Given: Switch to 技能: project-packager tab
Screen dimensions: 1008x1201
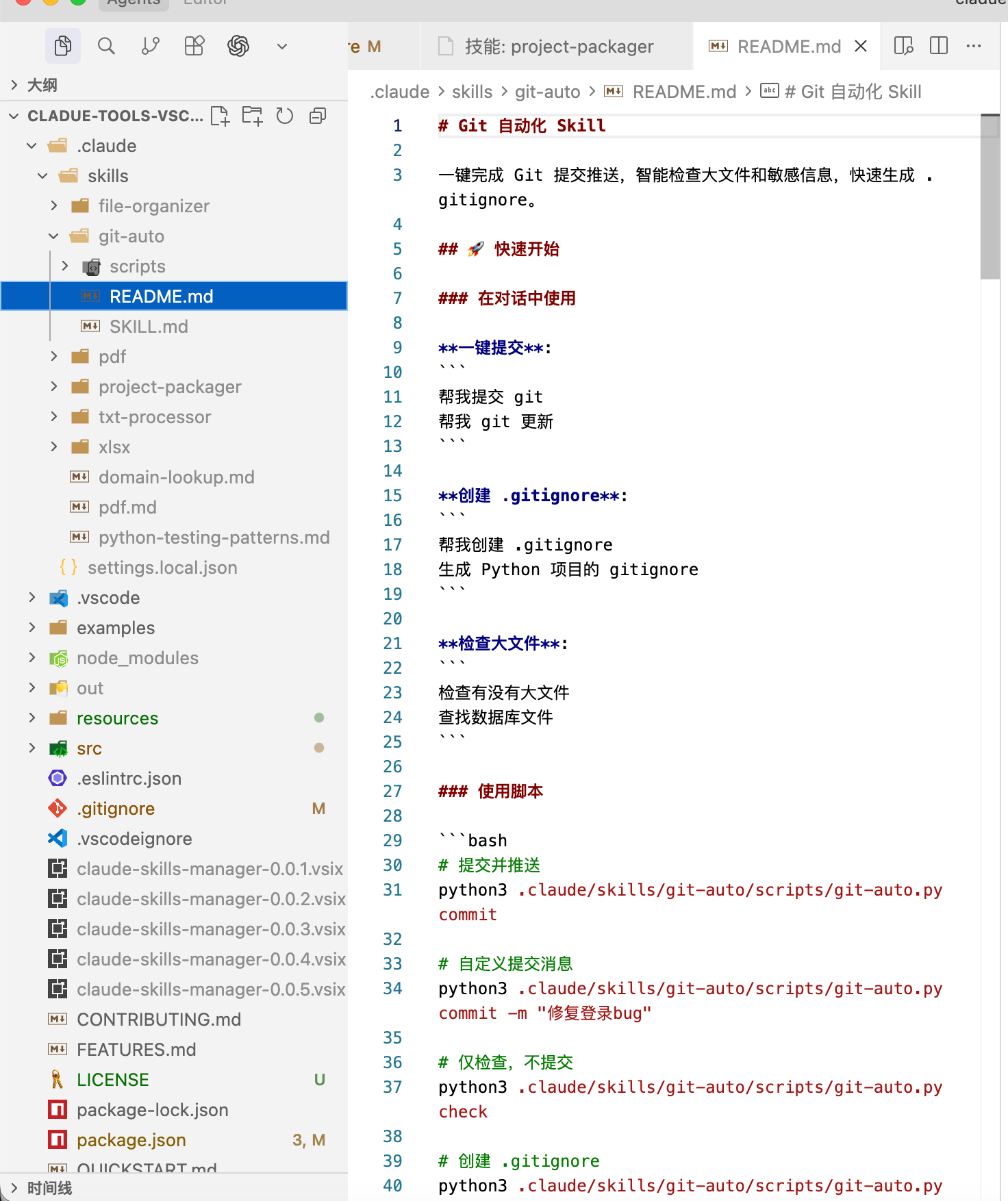Looking at the screenshot, I should [x=557, y=46].
